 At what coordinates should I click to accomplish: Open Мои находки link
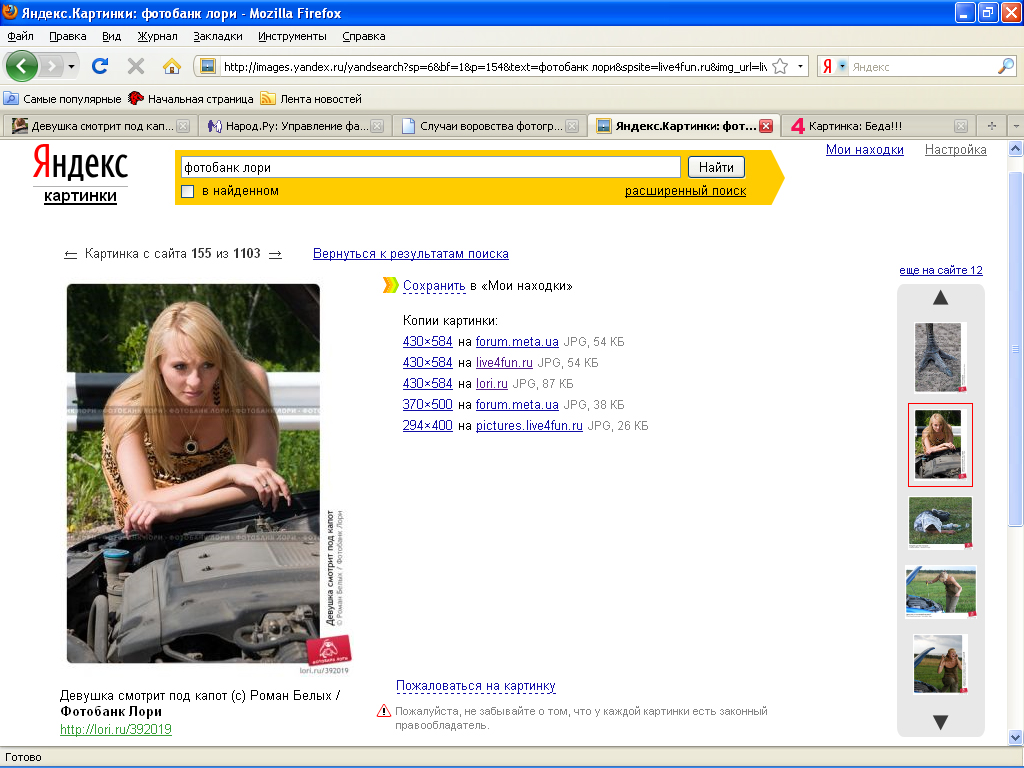pyautogui.click(x=865, y=150)
